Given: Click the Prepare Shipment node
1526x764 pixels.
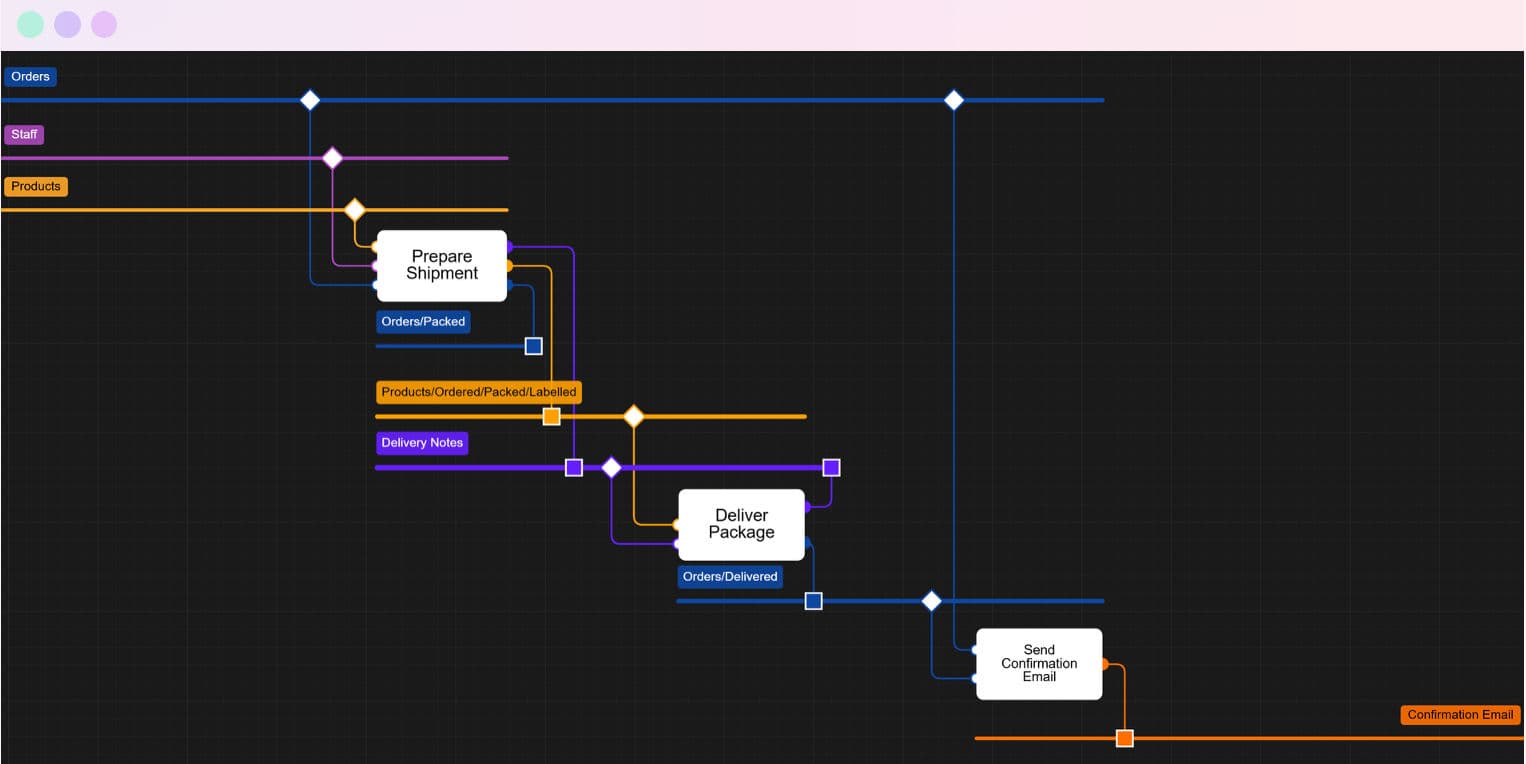Looking at the screenshot, I should [441, 265].
